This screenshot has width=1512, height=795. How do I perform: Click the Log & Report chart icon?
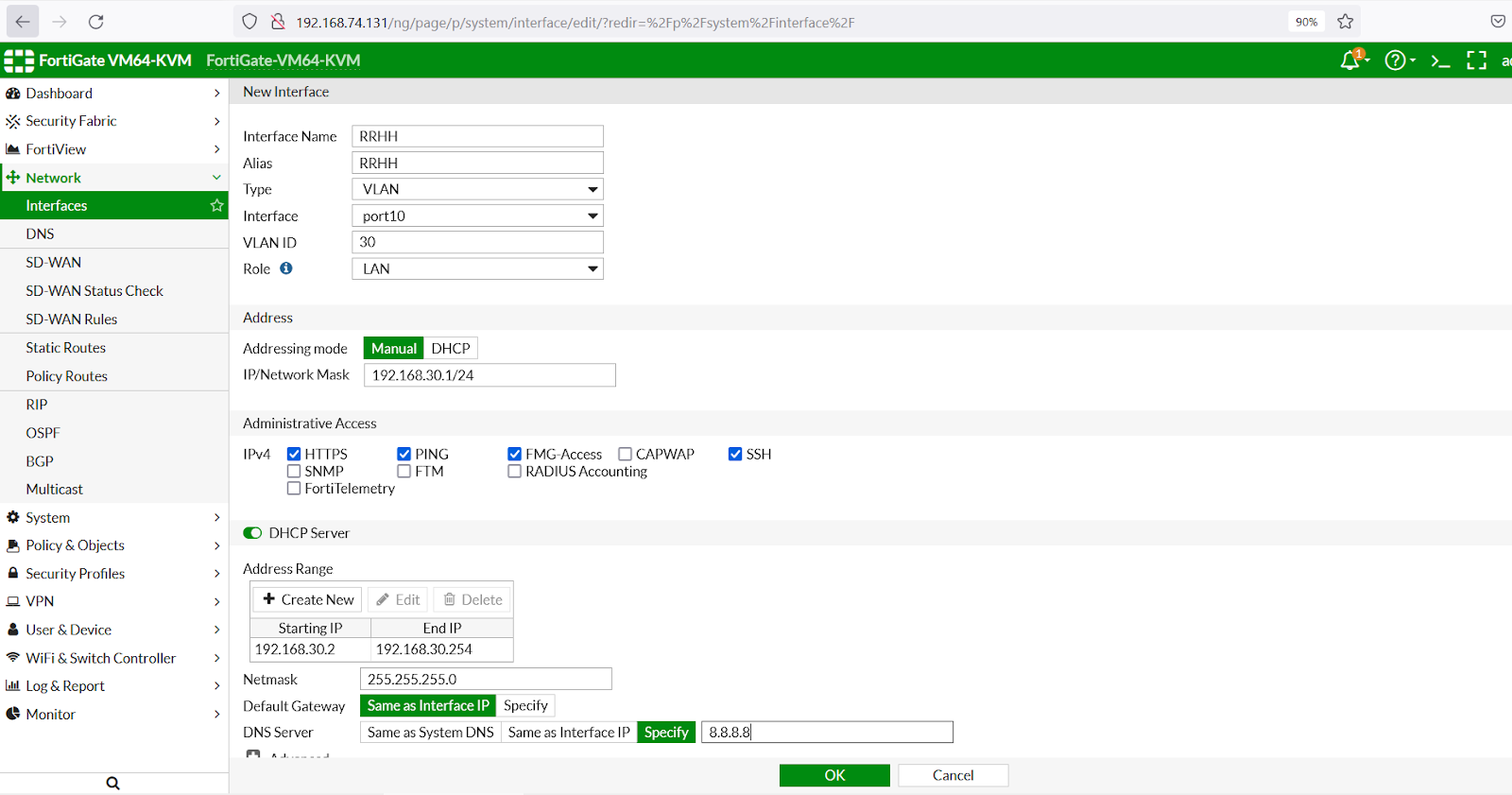click(13, 685)
